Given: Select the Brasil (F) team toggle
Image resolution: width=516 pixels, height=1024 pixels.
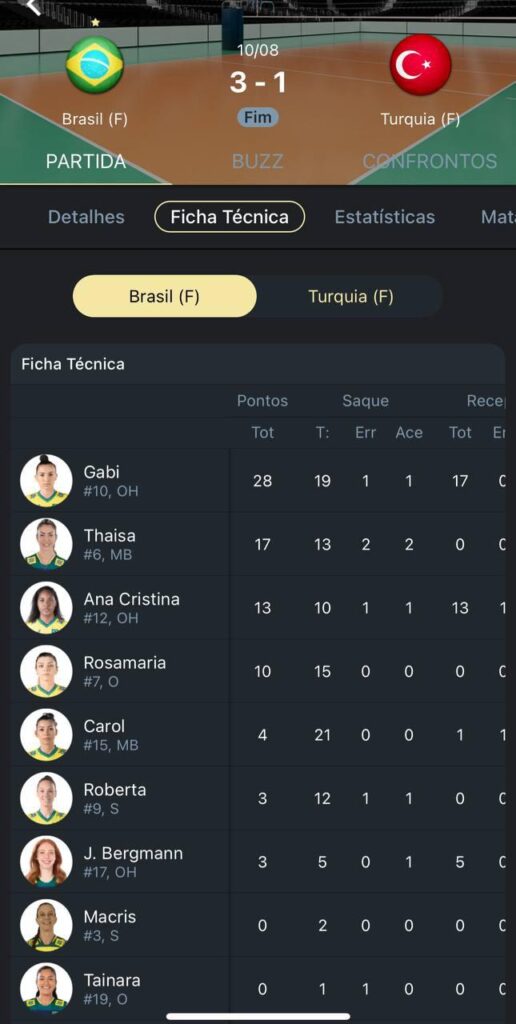Looking at the screenshot, I should pyautogui.click(x=165, y=296).
